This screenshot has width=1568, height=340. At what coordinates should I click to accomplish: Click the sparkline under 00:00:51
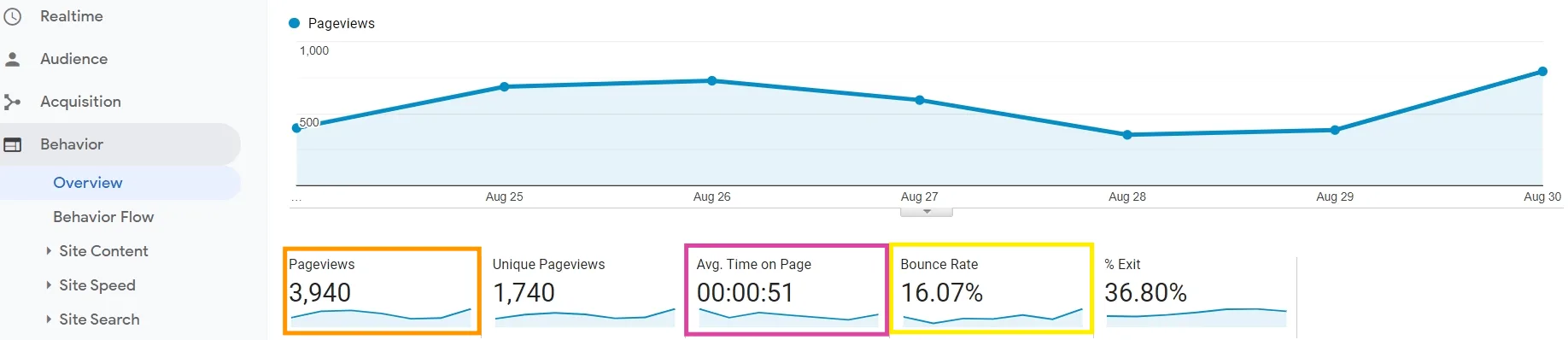click(788, 317)
